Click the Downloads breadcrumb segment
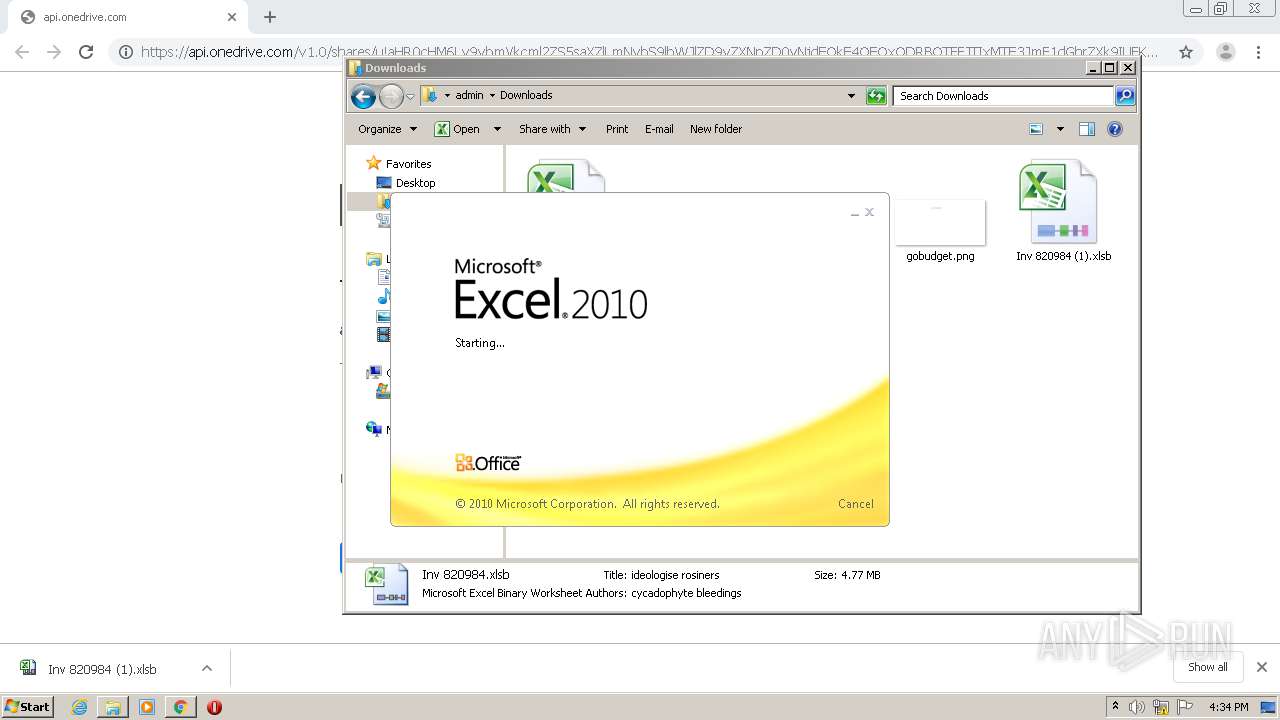 [526, 96]
